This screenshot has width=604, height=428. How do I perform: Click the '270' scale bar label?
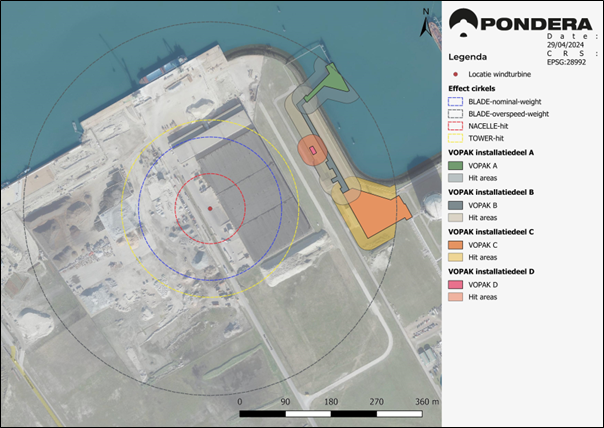(376, 402)
